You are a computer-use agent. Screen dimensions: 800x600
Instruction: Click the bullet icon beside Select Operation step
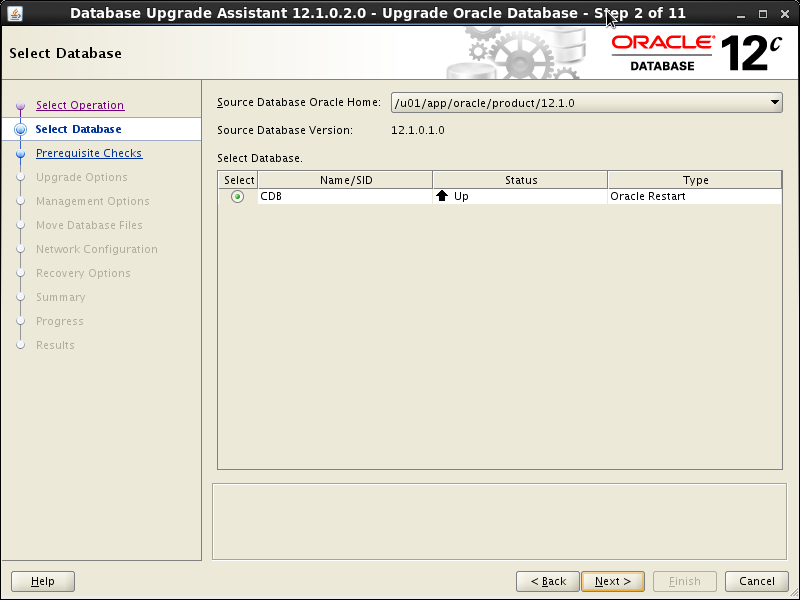[x=21, y=105]
